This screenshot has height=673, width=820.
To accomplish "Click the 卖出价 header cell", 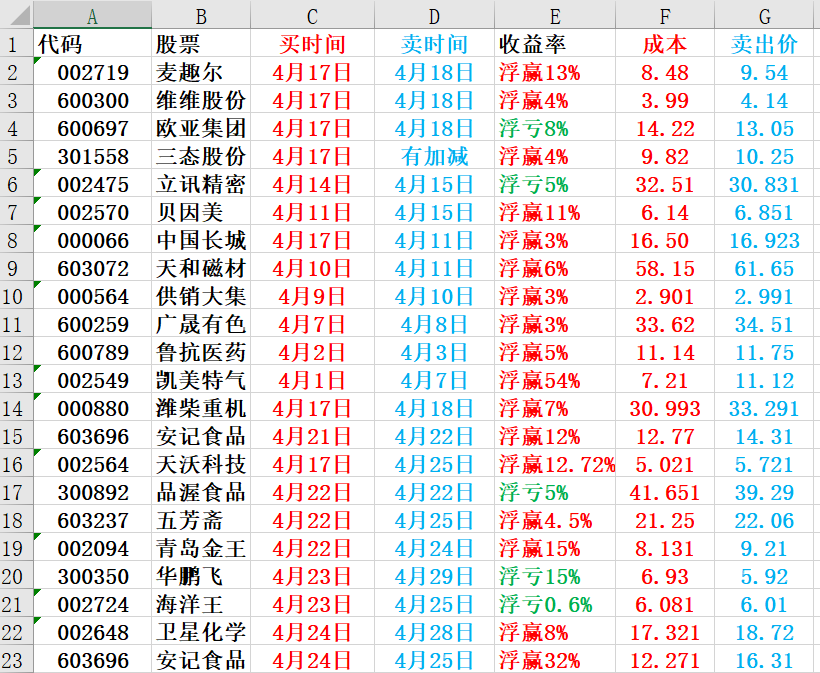I will [x=765, y=43].
